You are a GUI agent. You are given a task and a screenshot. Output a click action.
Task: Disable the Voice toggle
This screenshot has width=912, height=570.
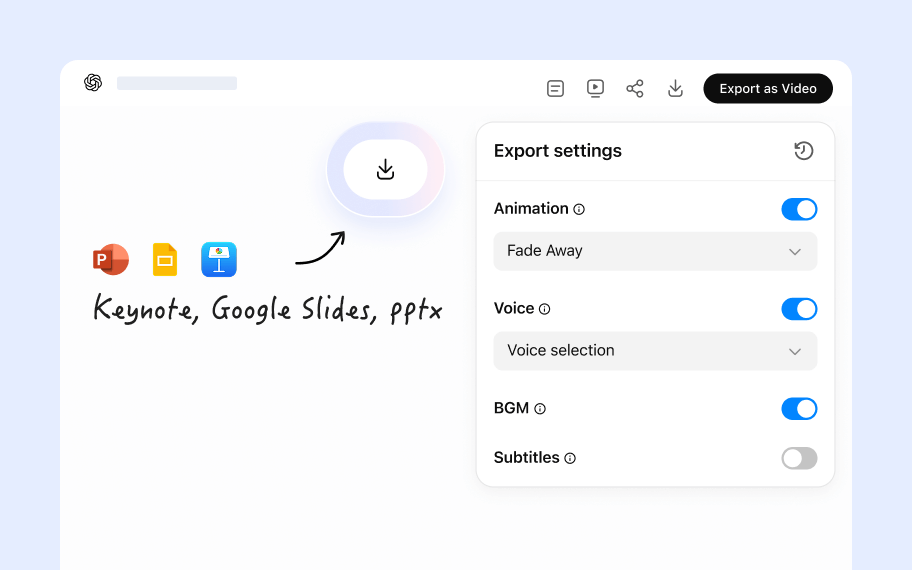(x=799, y=309)
